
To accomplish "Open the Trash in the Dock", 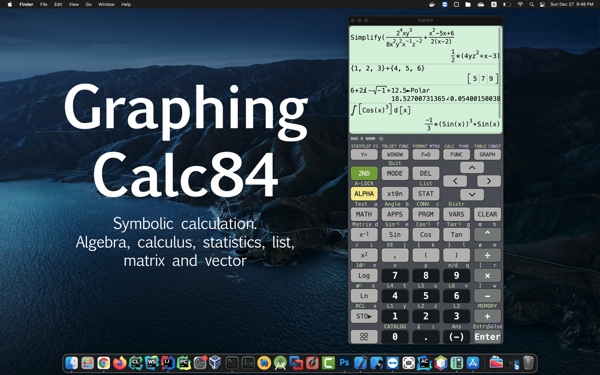I will [x=528, y=363].
